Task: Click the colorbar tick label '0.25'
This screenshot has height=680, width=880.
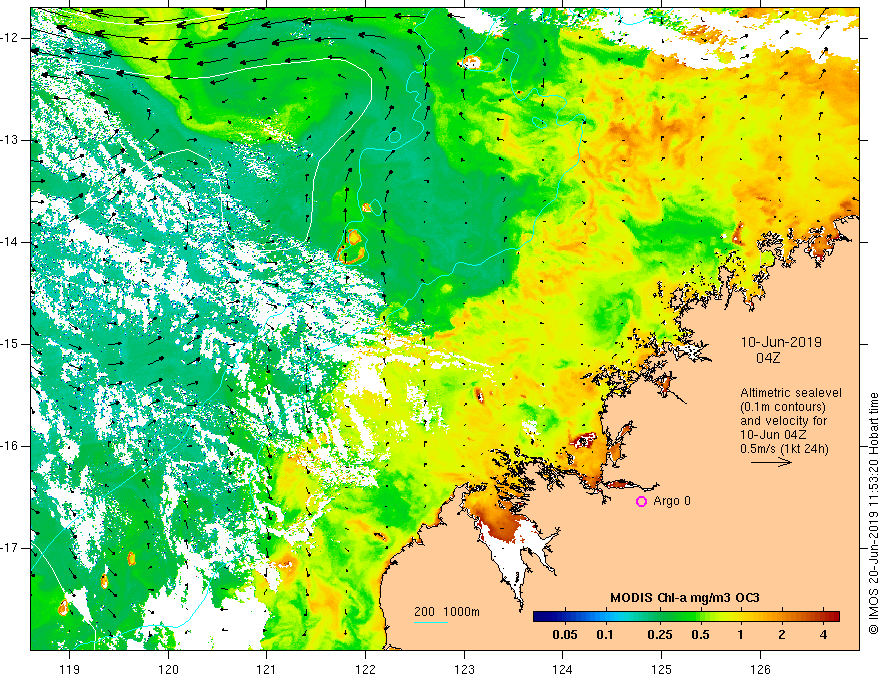Action: point(659,635)
